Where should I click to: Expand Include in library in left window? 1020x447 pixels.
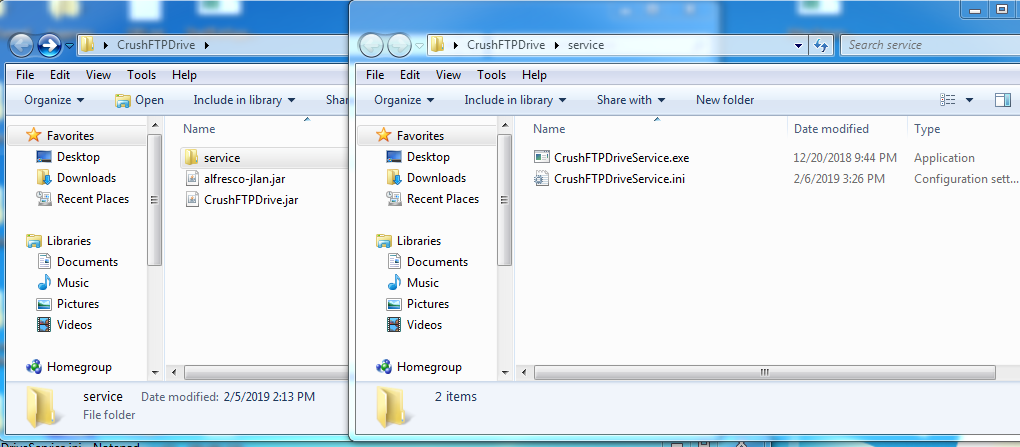point(245,100)
